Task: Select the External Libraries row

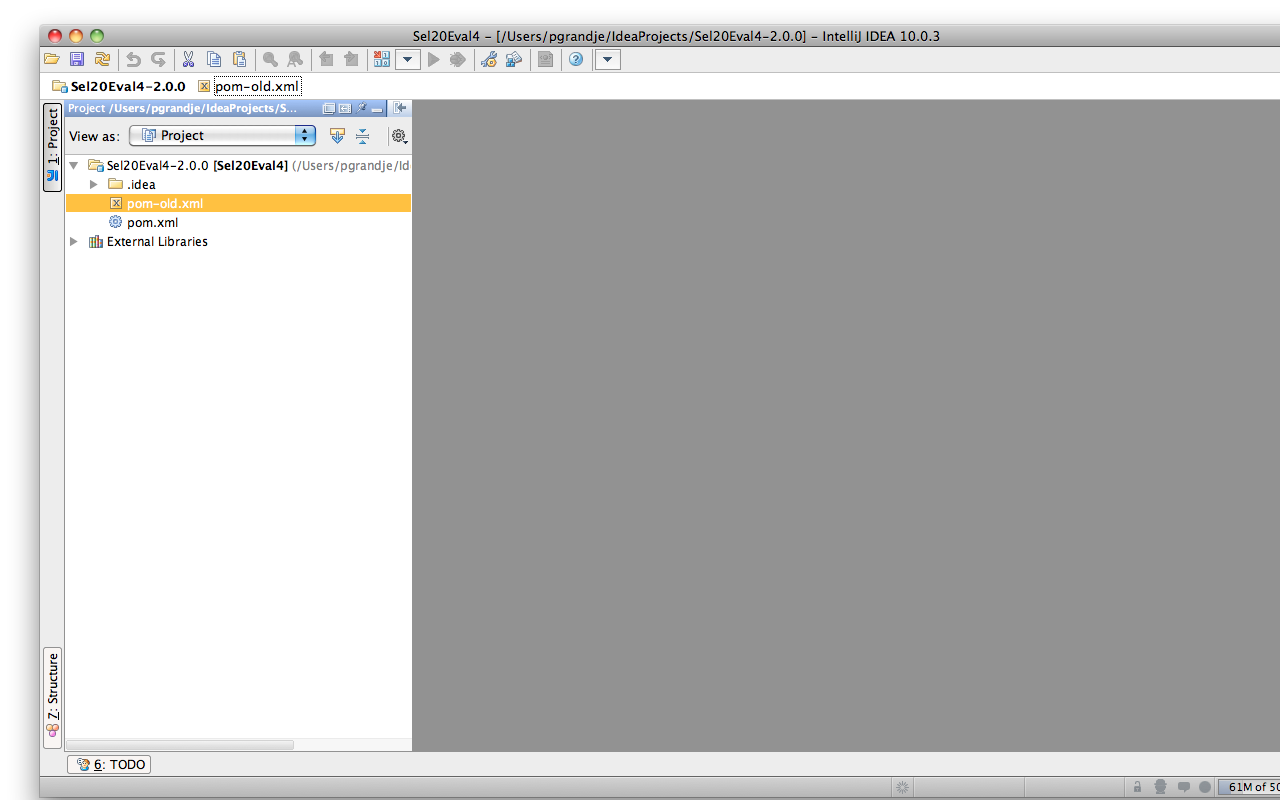Action: [x=238, y=241]
